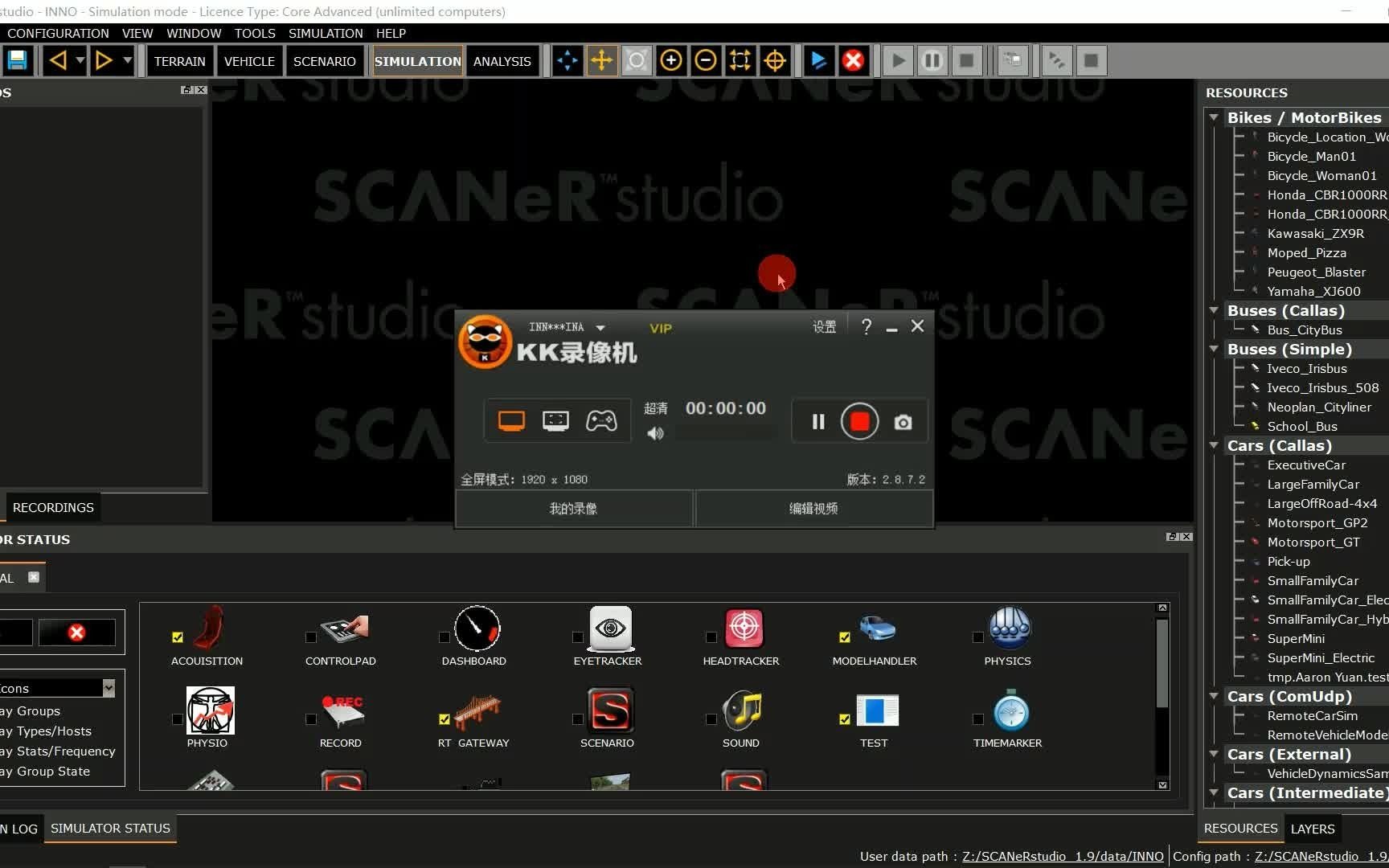
Task: Collapse the Cars (Callas) tree group
Action: click(x=1214, y=445)
